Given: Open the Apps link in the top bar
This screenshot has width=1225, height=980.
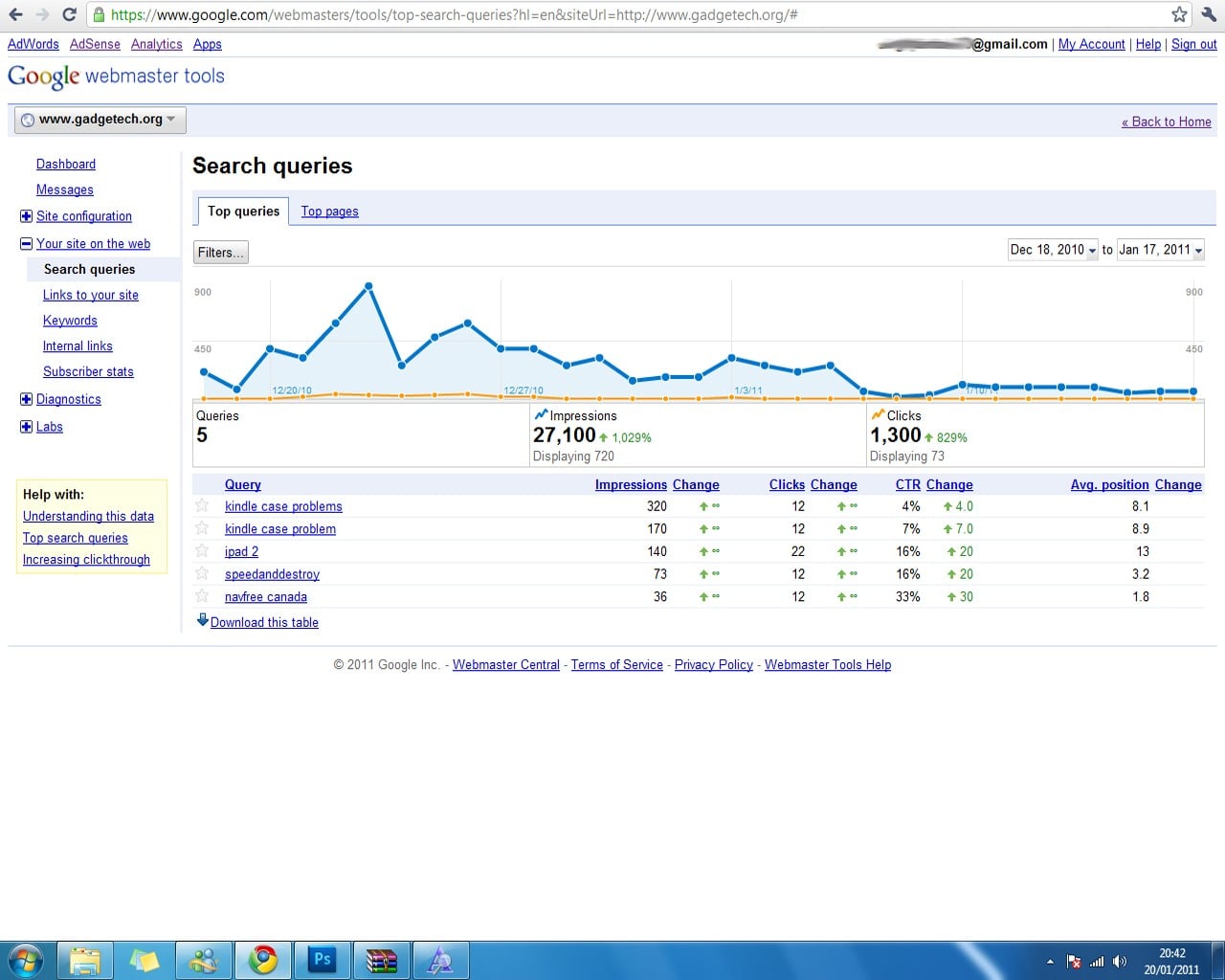Looking at the screenshot, I should click(207, 44).
